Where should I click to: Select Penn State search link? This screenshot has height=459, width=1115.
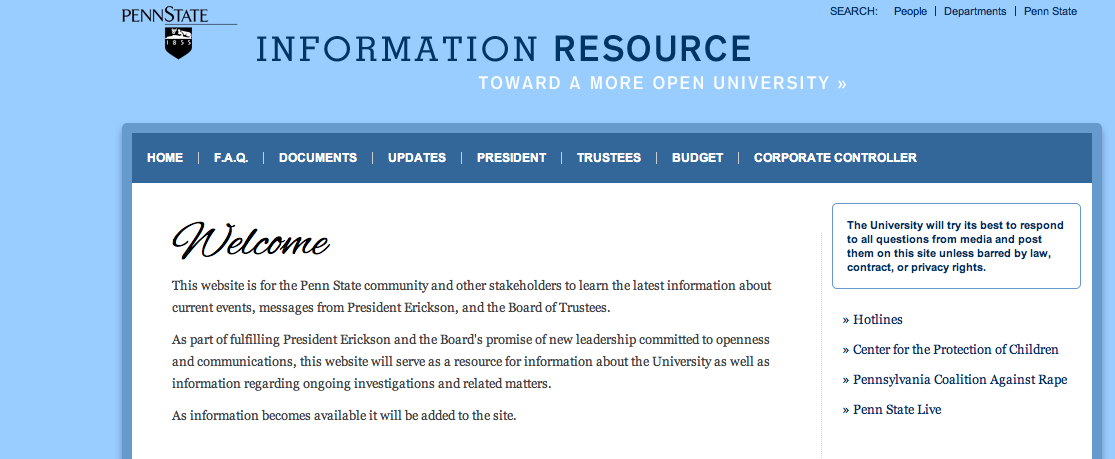pyautogui.click(x=1050, y=12)
